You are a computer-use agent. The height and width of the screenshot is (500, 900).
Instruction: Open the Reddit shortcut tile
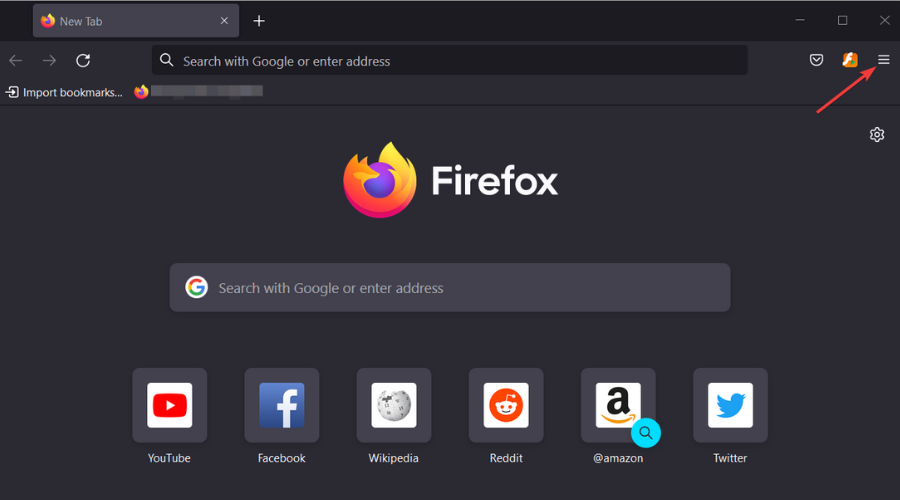click(x=506, y=405)
